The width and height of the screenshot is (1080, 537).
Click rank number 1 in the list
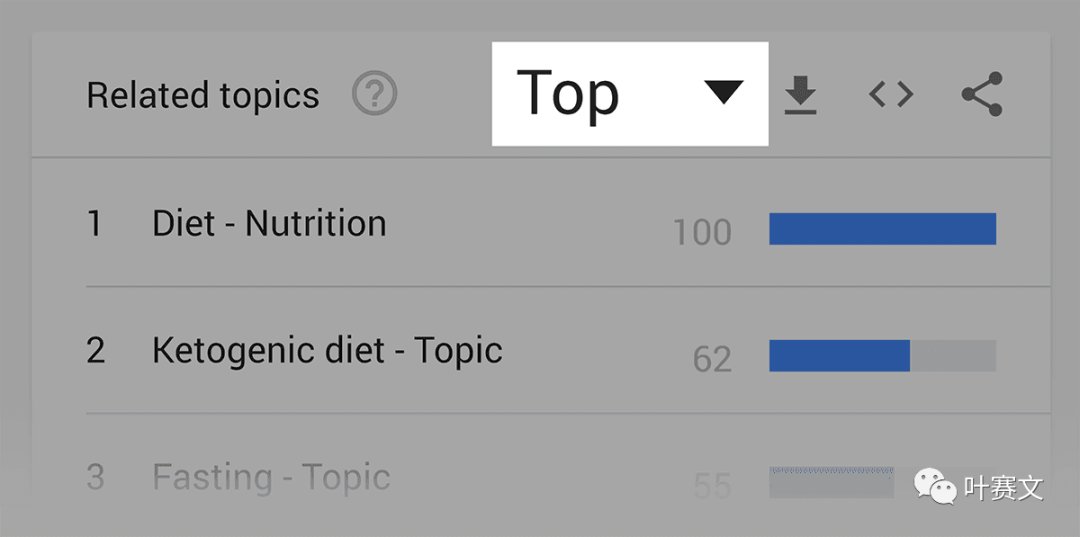95,224
